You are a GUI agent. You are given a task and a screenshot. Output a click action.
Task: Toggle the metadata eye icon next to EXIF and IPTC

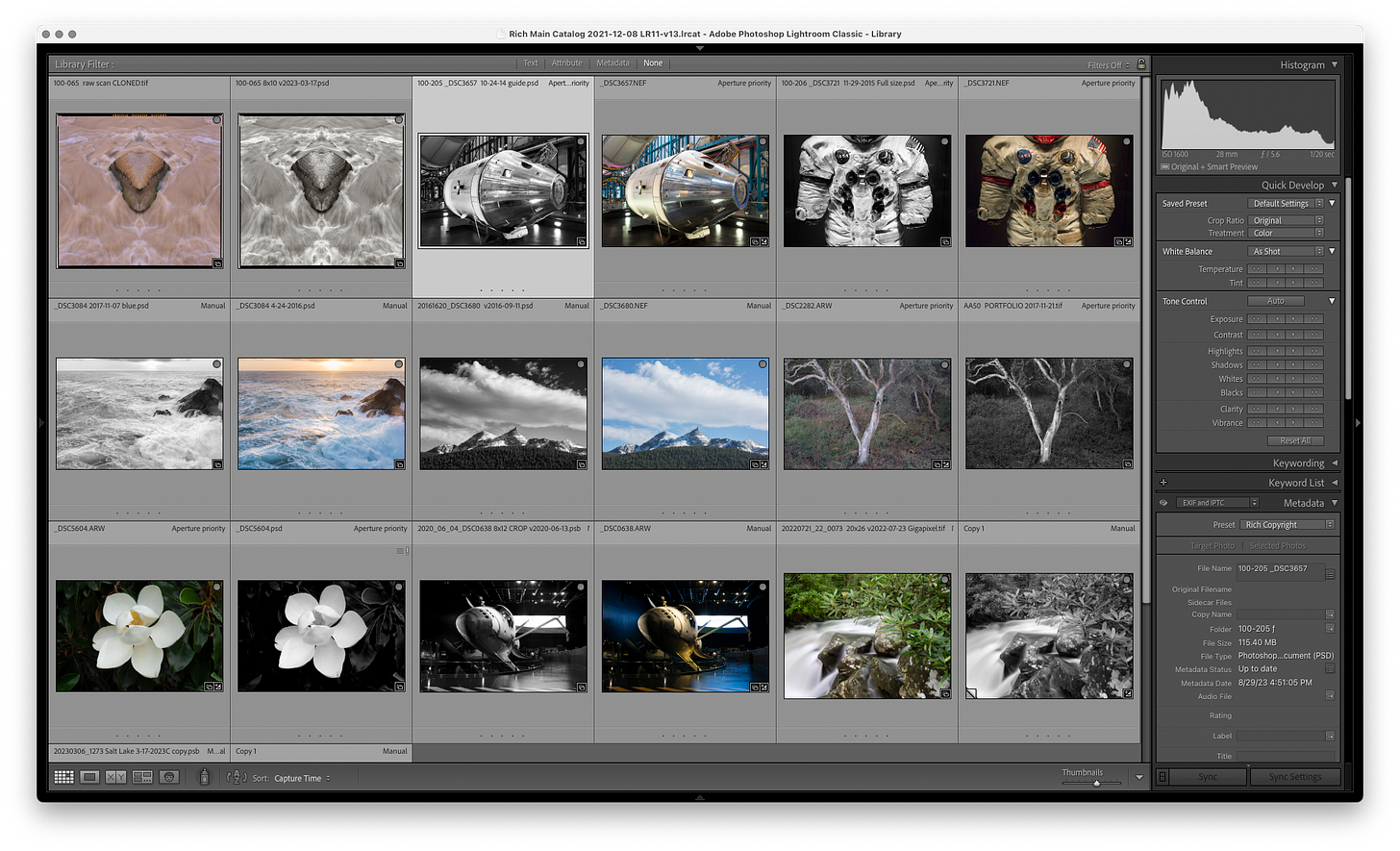tap(1163, 503)
